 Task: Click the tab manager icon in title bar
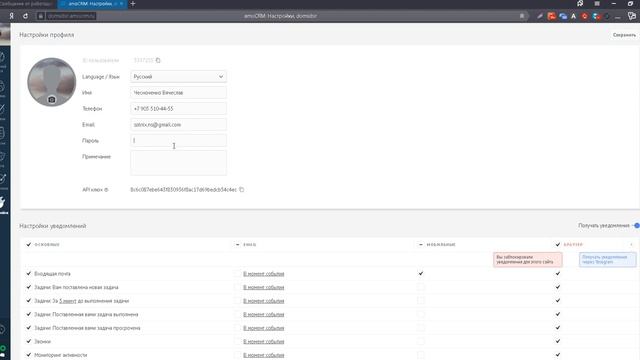(580, 4)
